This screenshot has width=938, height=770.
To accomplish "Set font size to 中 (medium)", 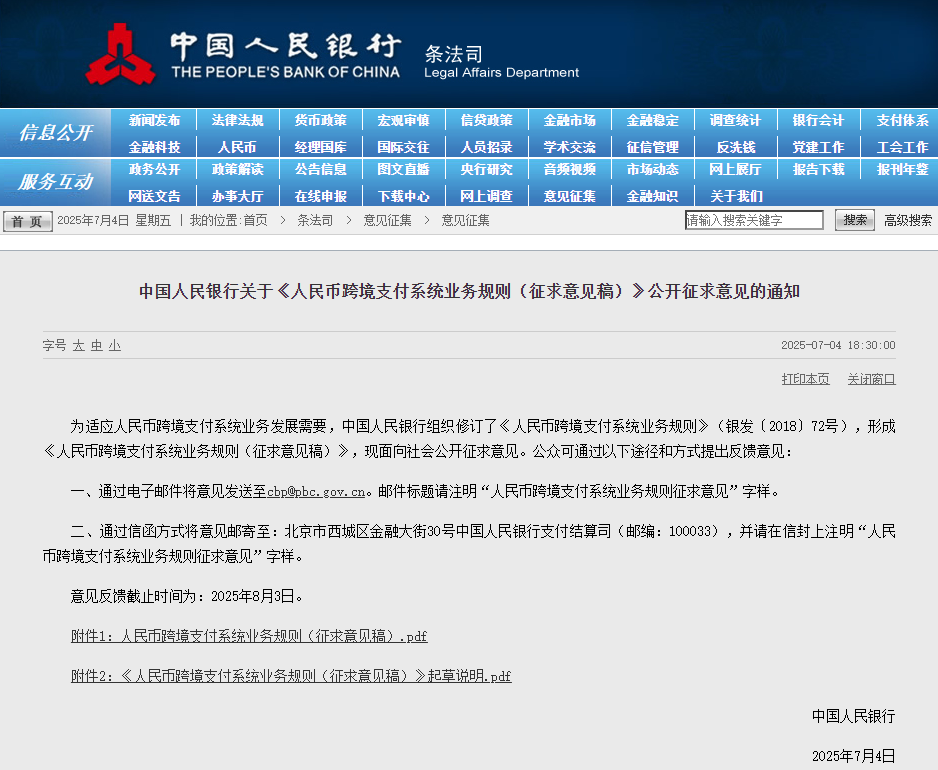I will [96, 345].
